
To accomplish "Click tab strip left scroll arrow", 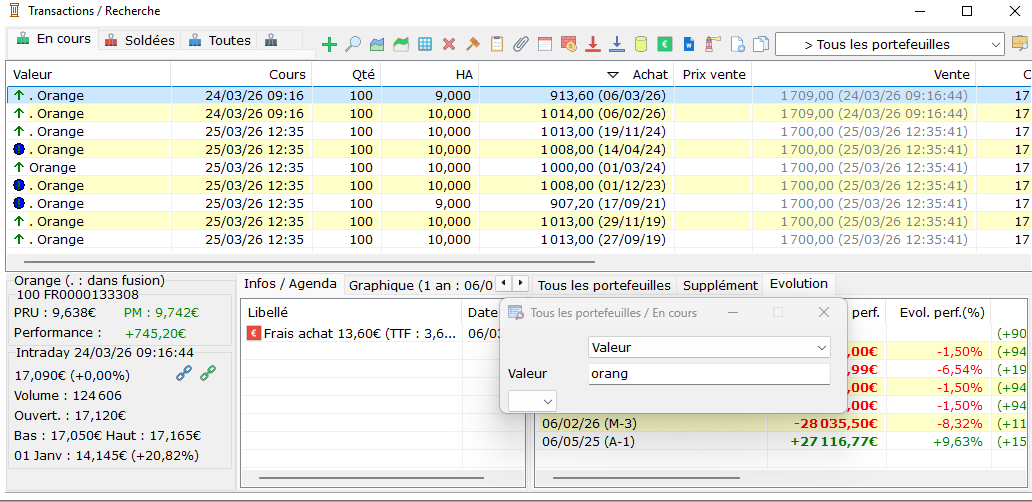I will [503, 283].
